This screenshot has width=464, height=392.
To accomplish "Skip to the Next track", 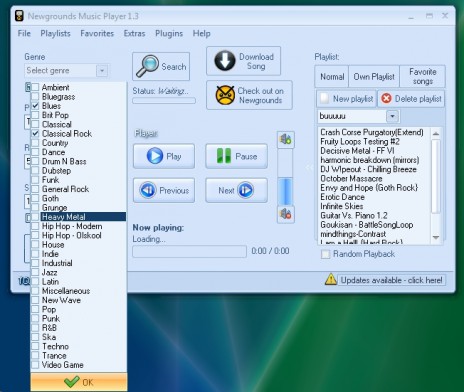I will (236, 190).
